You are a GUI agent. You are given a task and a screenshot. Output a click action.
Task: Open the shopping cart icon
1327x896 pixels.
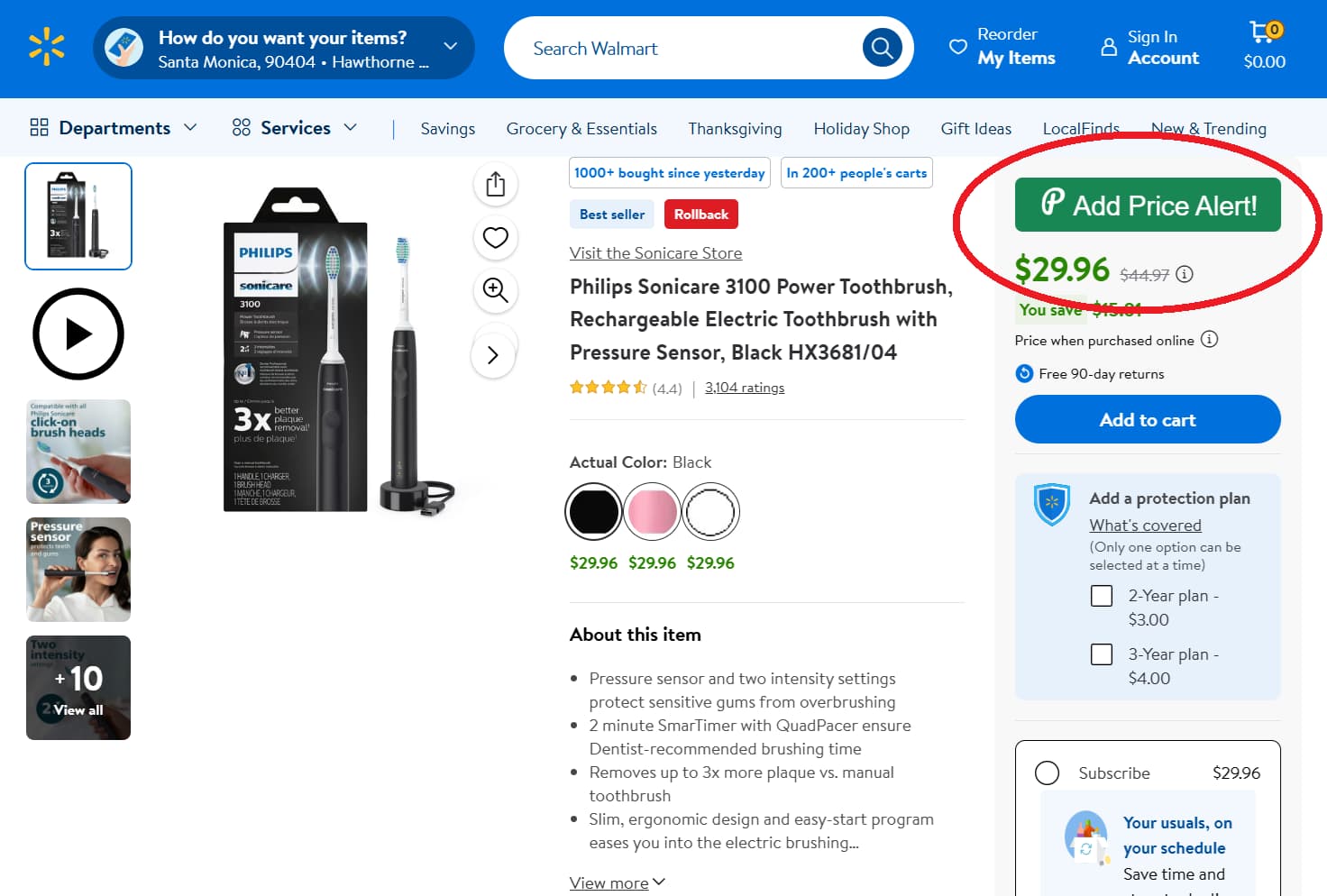point(1264,34)
